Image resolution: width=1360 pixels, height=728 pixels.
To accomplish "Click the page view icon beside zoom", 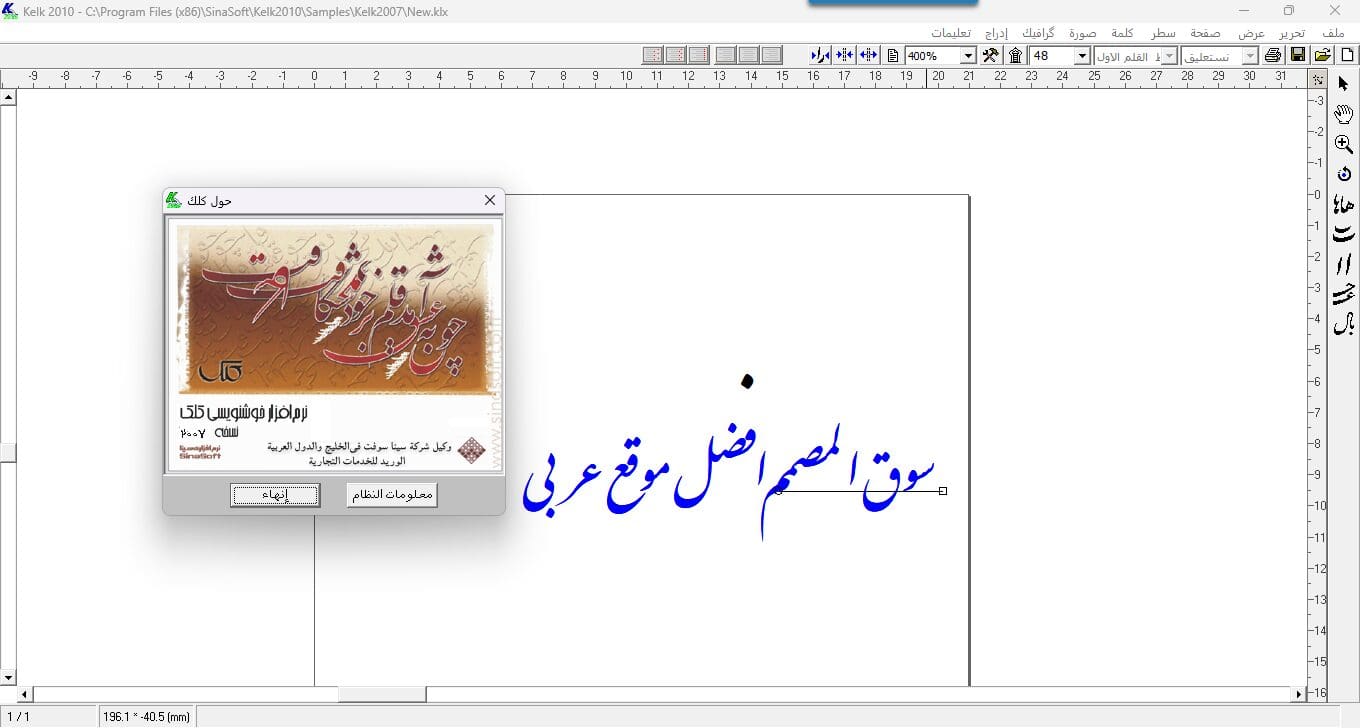I will (893, 55).
